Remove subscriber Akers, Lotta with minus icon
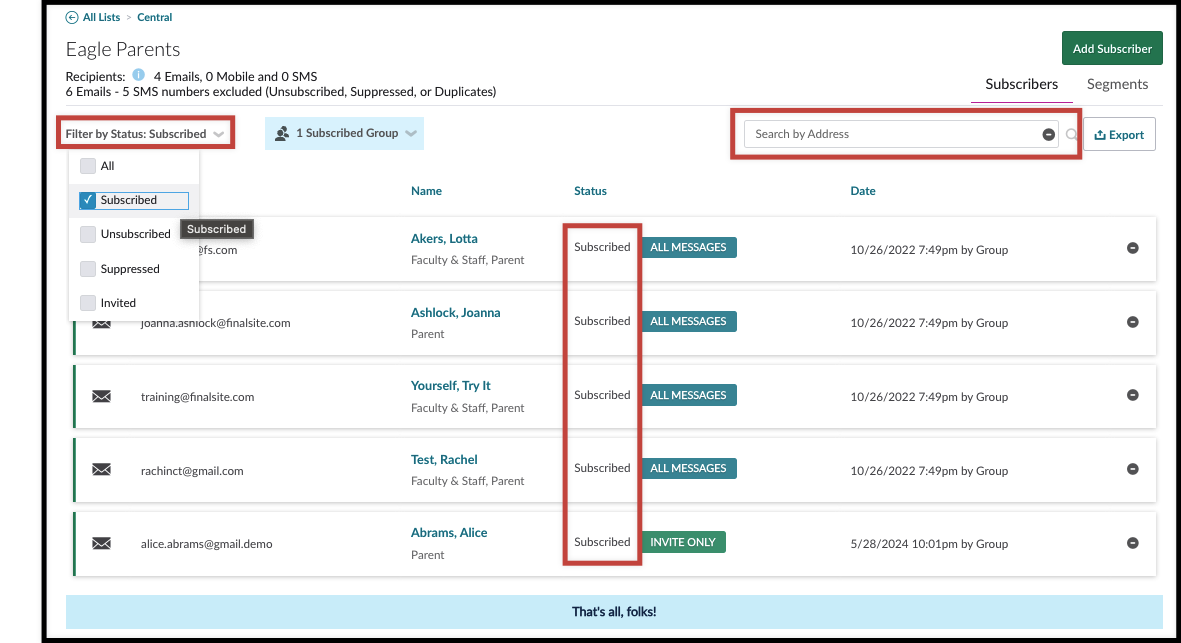The width and height of the screenshot is (1181, 643). click(1133, 248)
